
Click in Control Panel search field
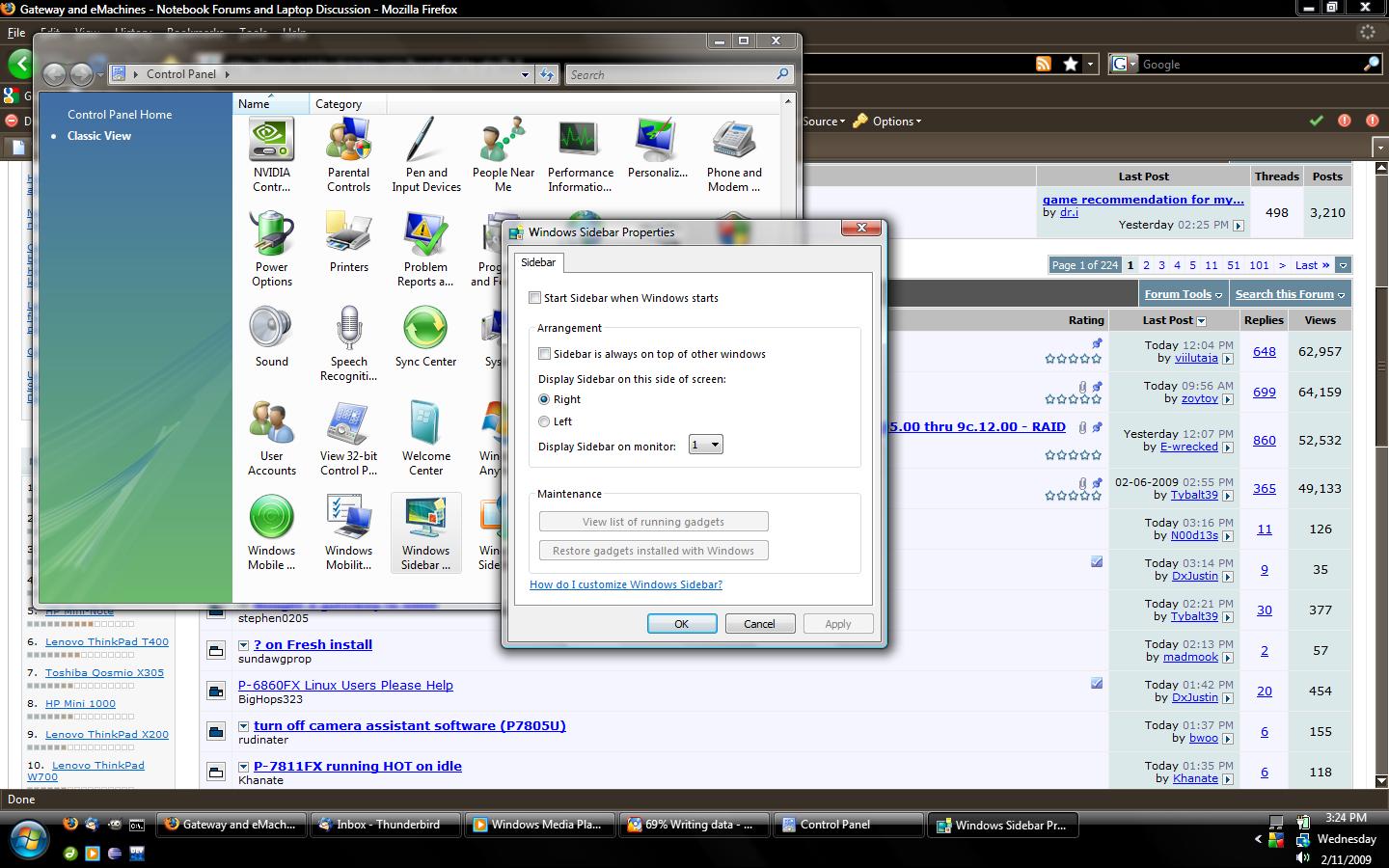pyautogui.click(x=671, y=74)
